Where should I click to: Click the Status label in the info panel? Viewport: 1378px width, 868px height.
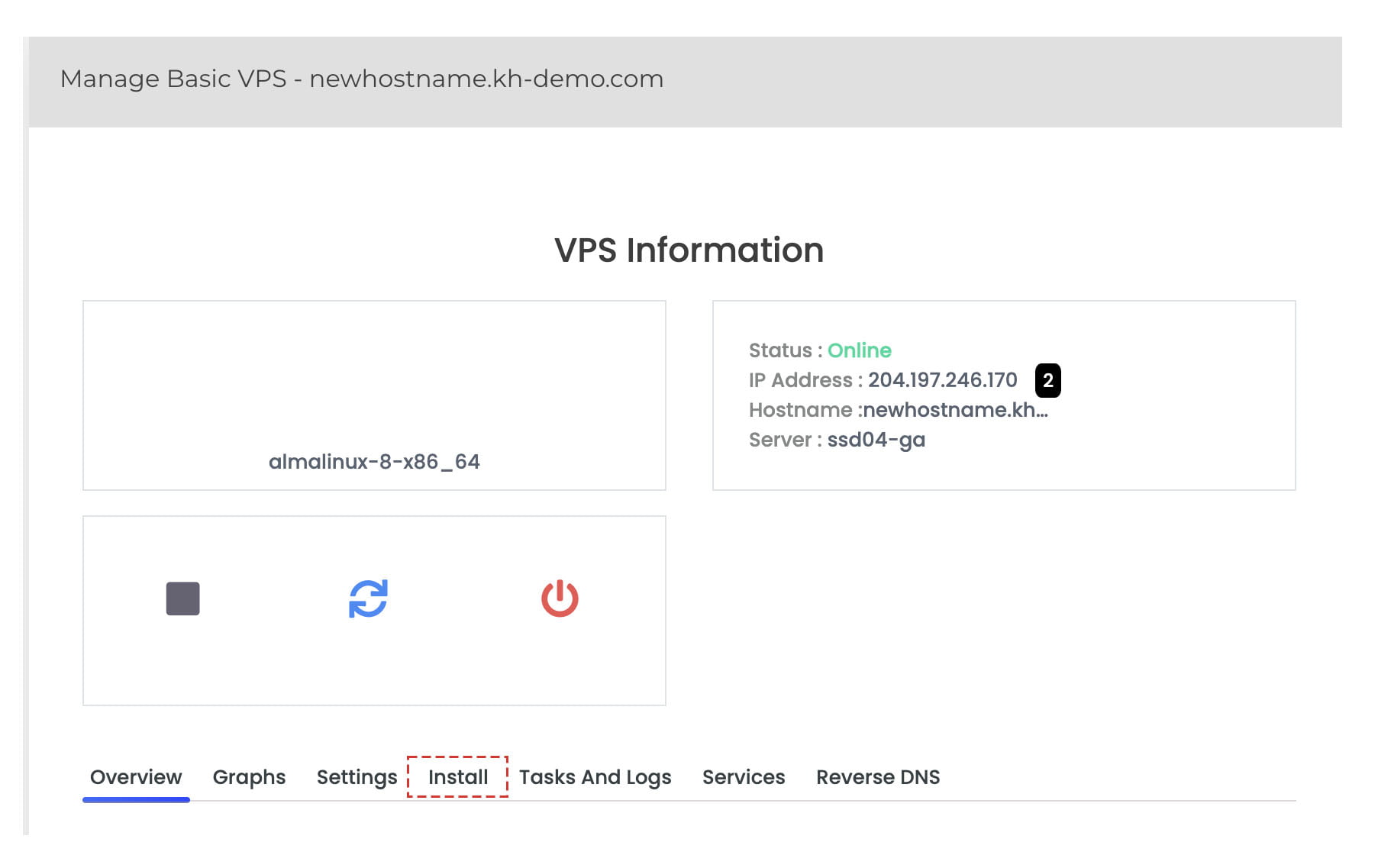pos(780,350)
